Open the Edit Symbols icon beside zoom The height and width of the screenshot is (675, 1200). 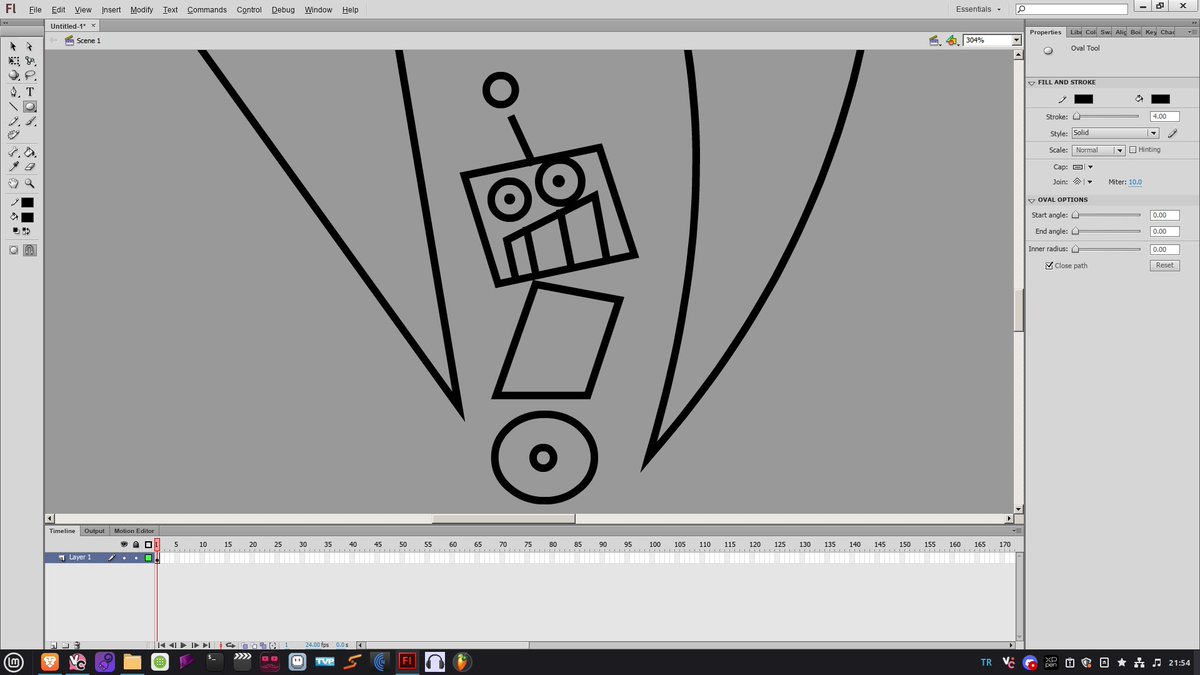953,40
